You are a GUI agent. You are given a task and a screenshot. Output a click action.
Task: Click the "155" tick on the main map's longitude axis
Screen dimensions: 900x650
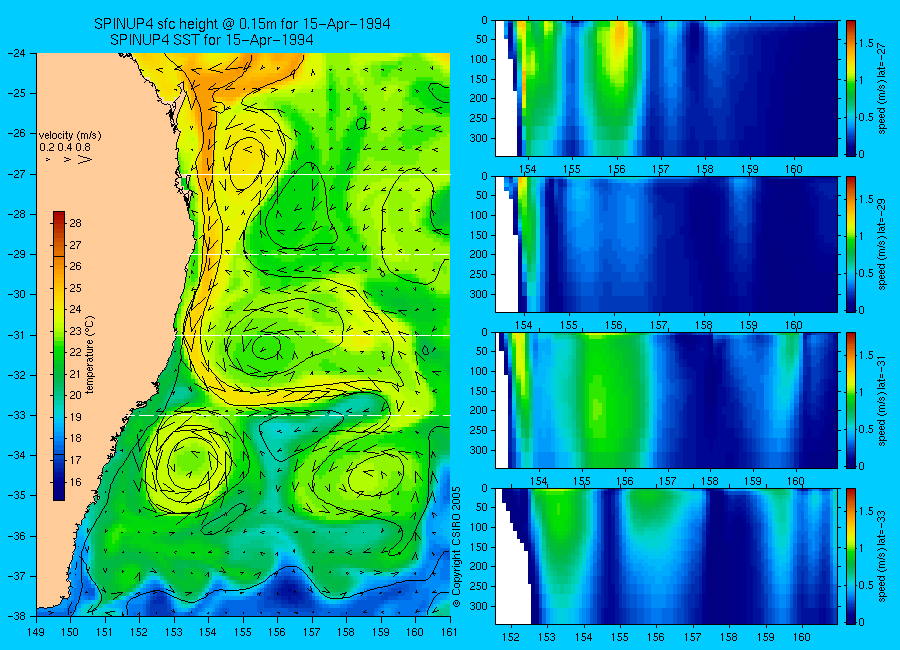click(x=243, y=632)
